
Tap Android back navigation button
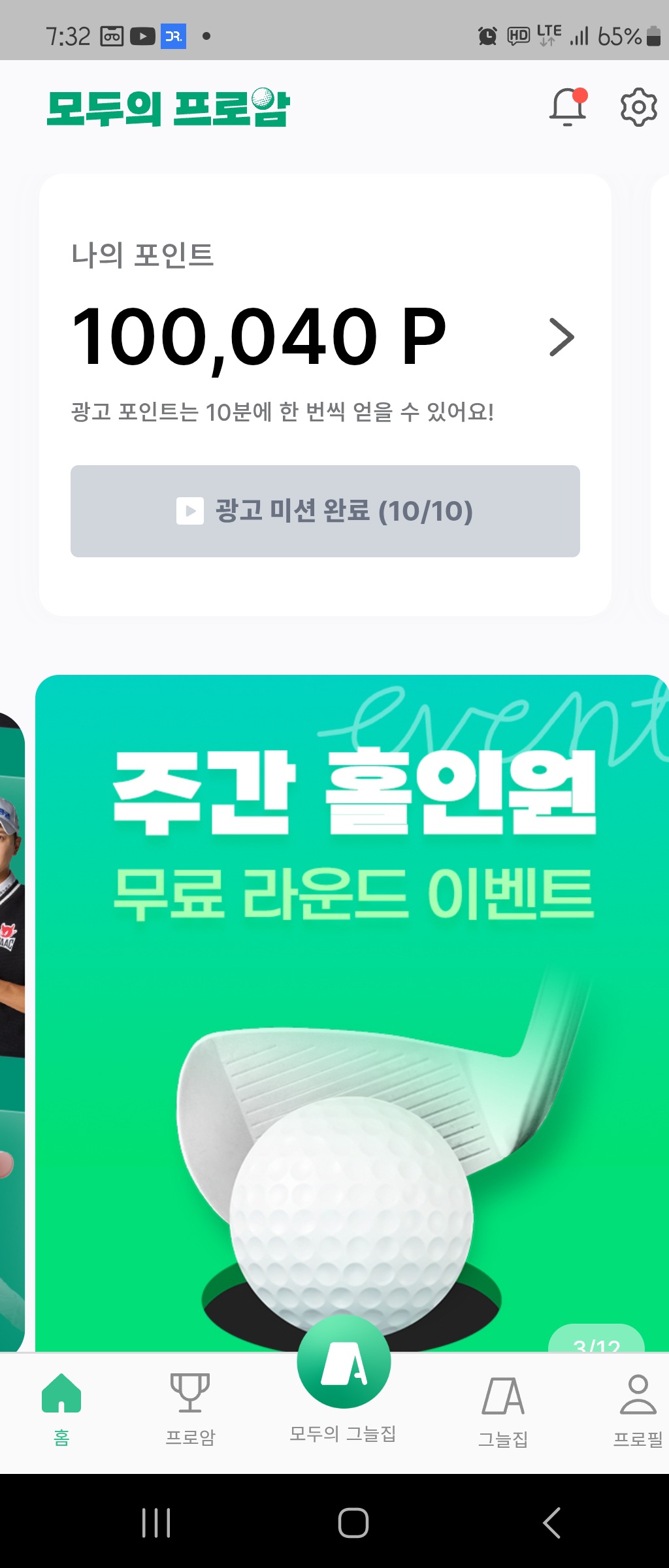[552, 1523]
